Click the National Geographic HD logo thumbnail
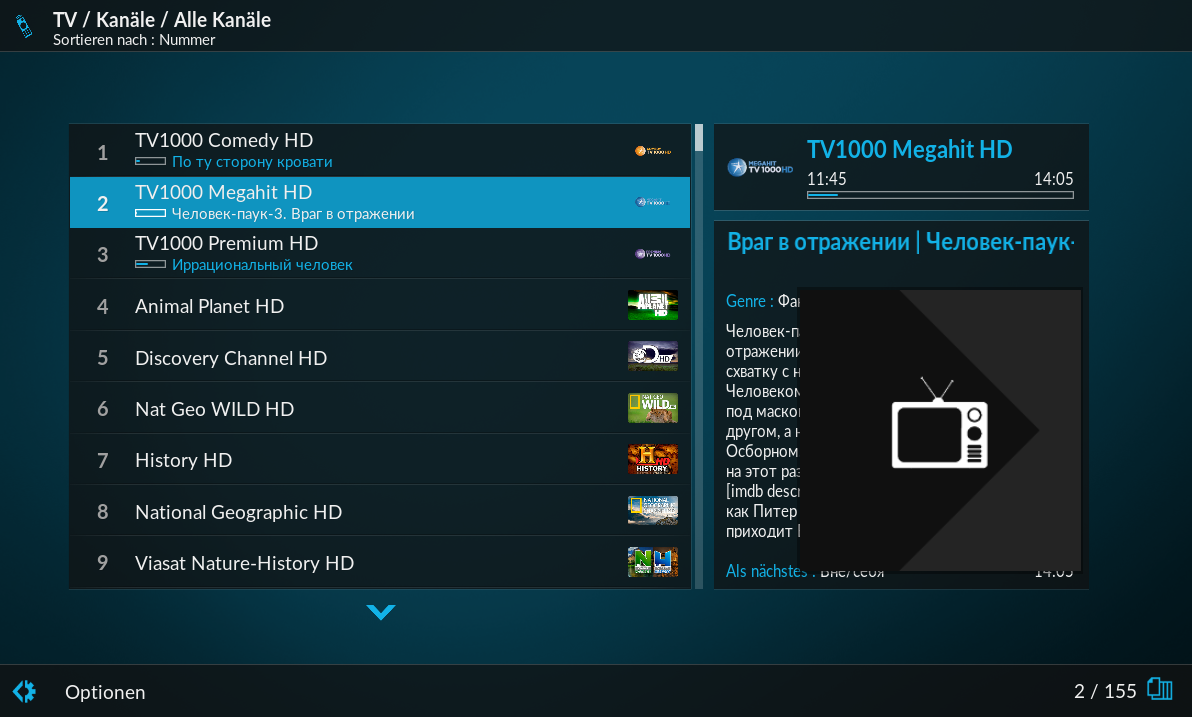 click(x=653, y=510)
